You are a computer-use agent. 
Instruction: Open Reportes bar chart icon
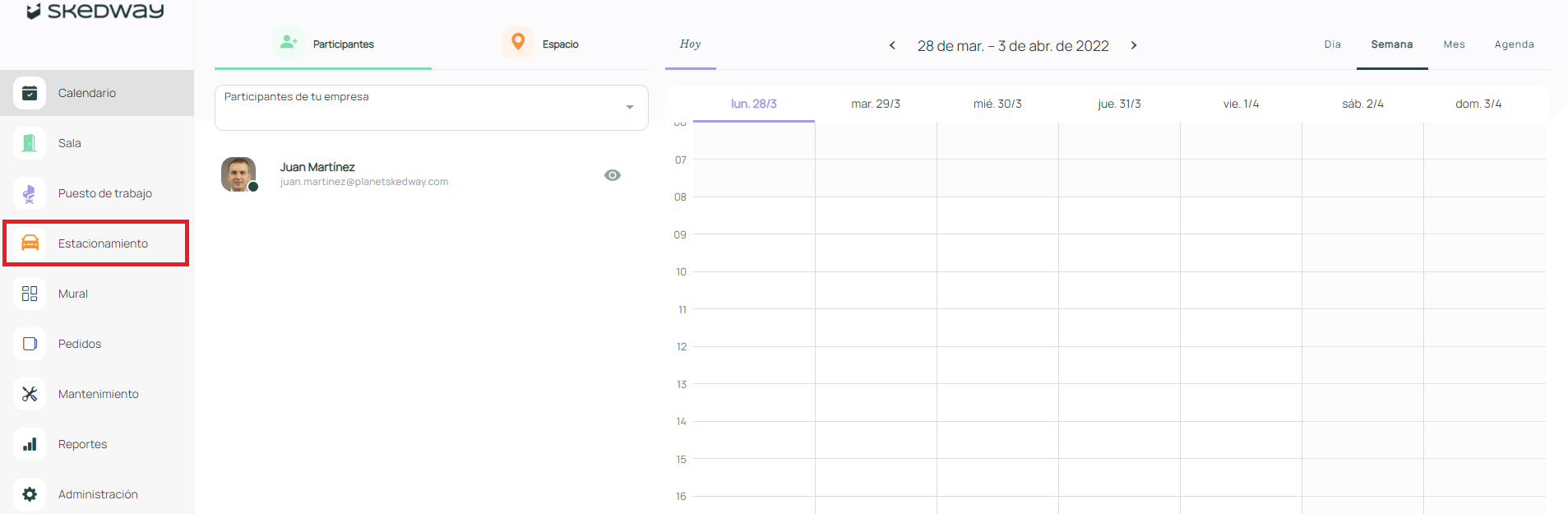pos(30,444)
